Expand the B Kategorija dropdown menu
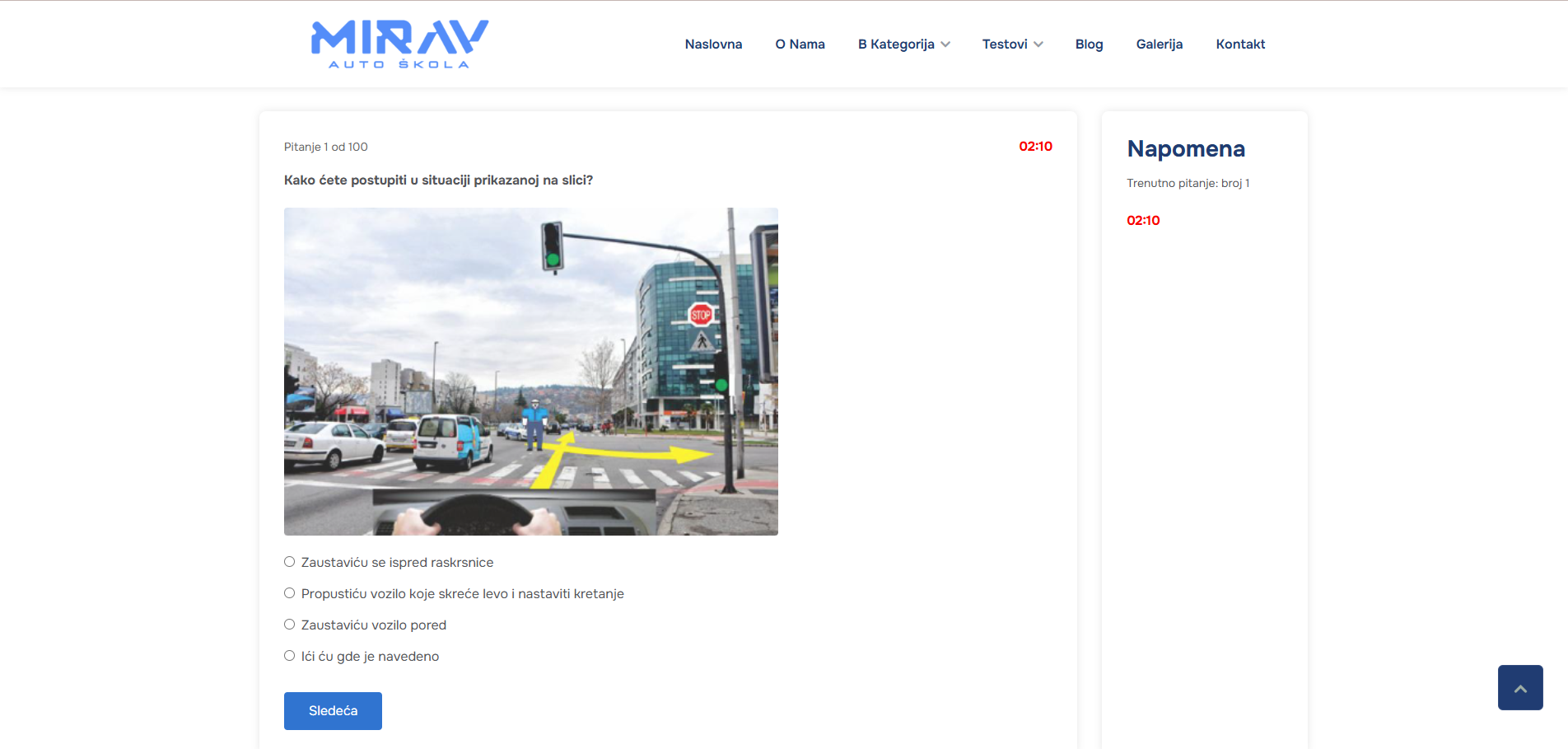 click(x=895, y=44)
